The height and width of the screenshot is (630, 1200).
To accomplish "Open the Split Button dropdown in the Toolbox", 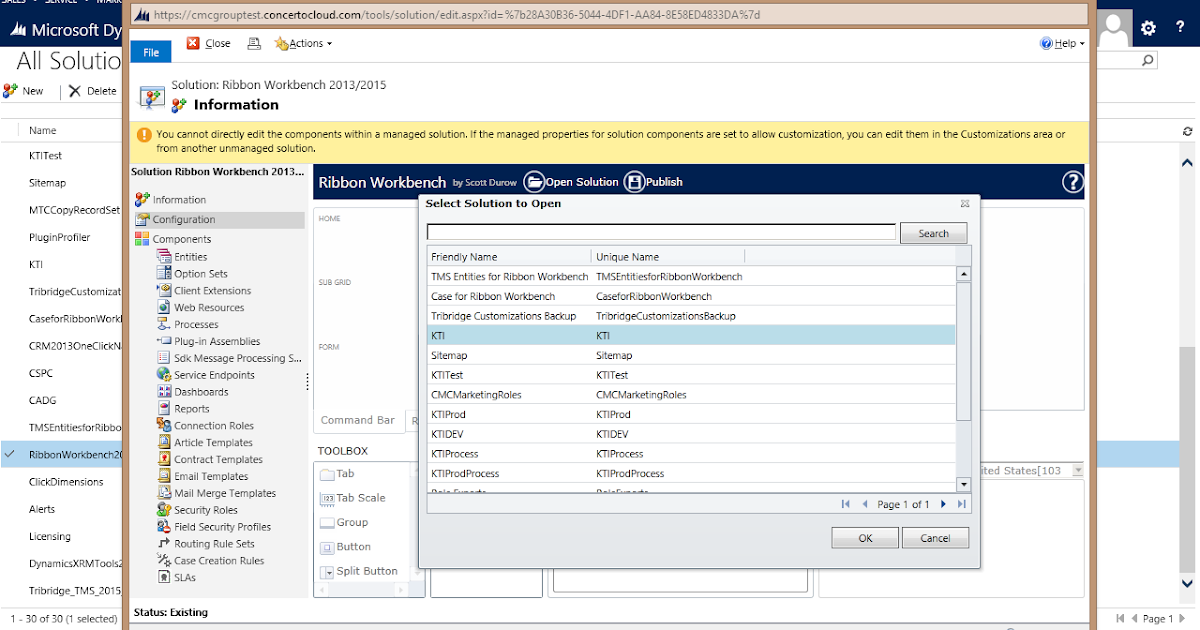I will tap(362, 570).
